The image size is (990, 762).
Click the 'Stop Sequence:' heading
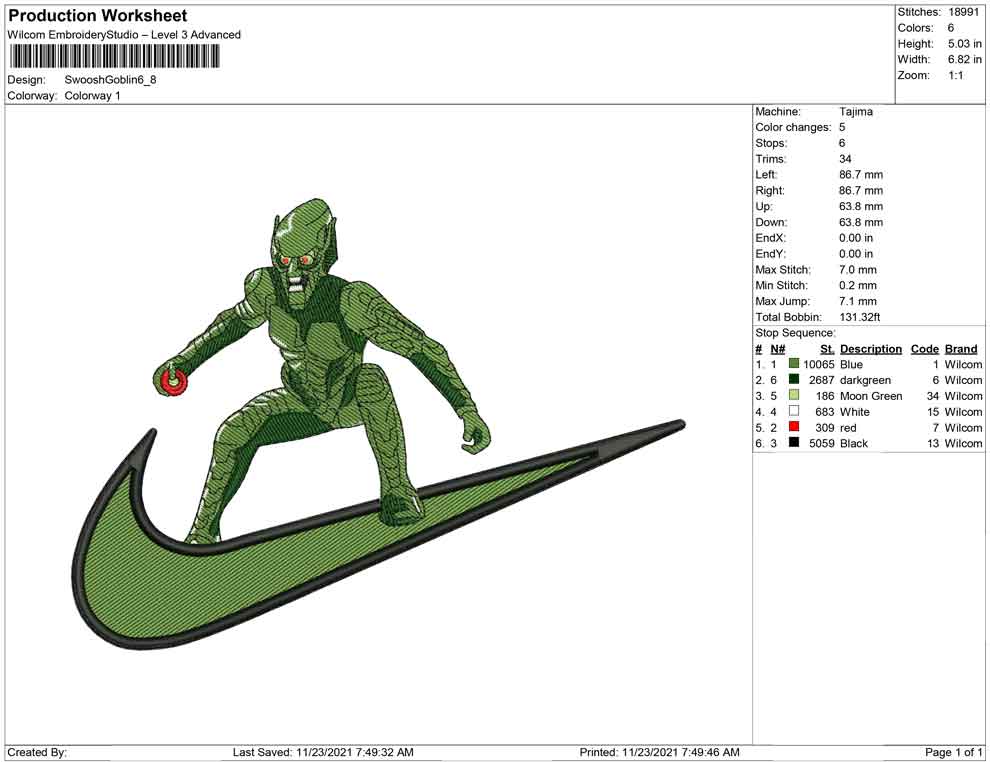click(795, 333)
